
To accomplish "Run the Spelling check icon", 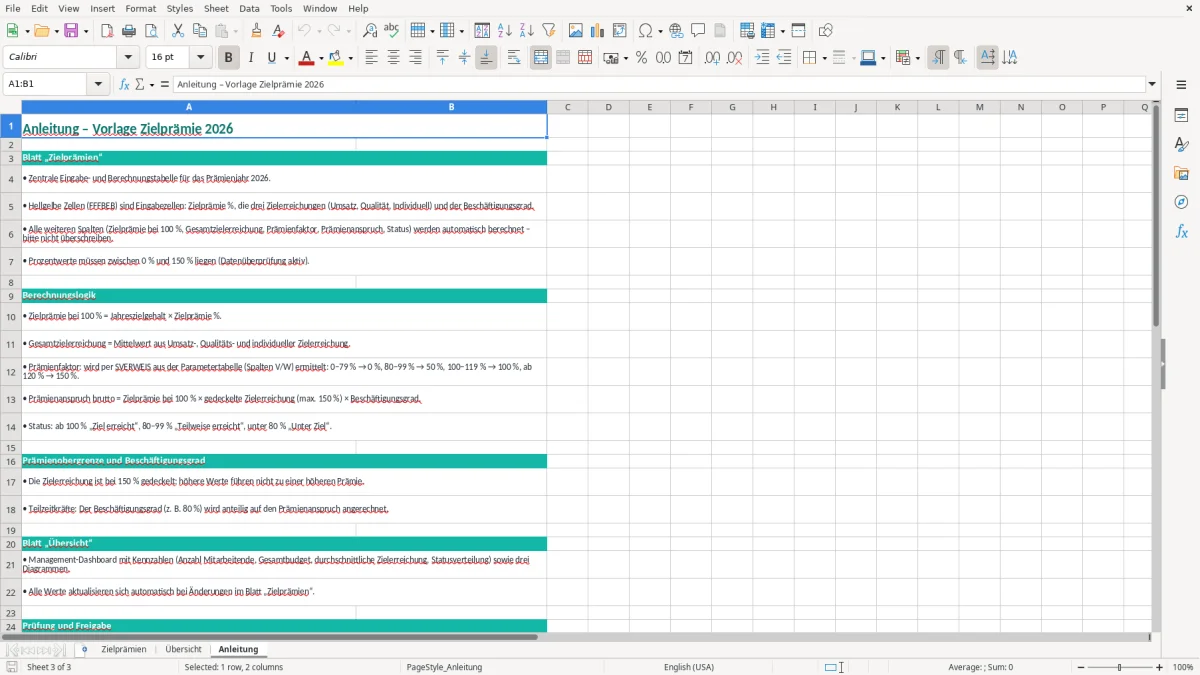I will 392,31.
